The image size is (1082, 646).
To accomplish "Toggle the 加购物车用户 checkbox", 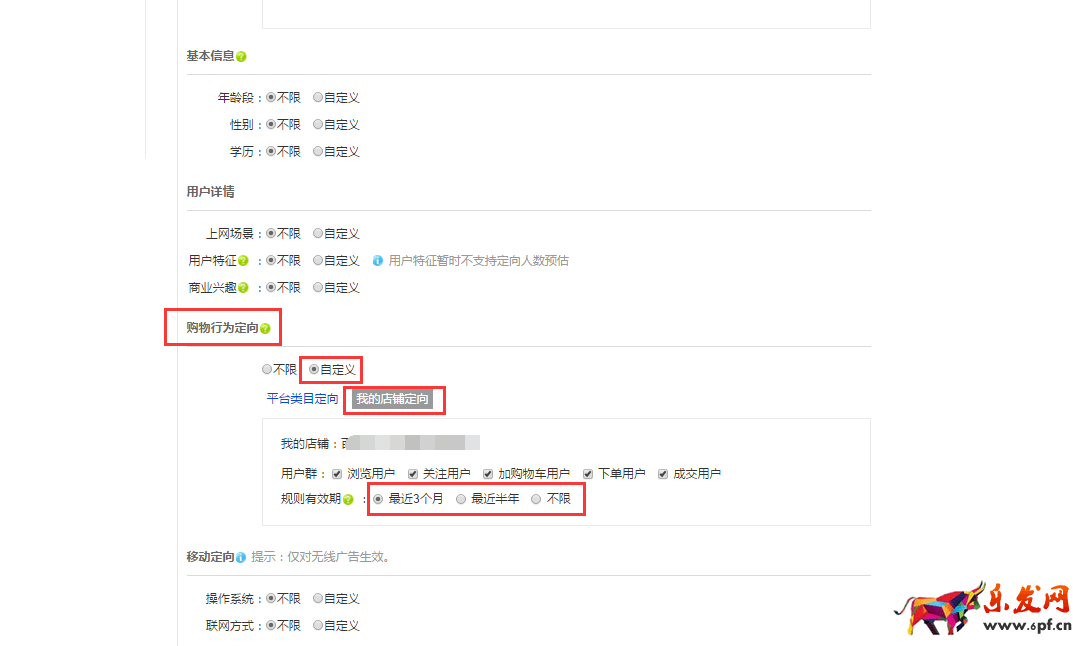I will tap(488, 474).
